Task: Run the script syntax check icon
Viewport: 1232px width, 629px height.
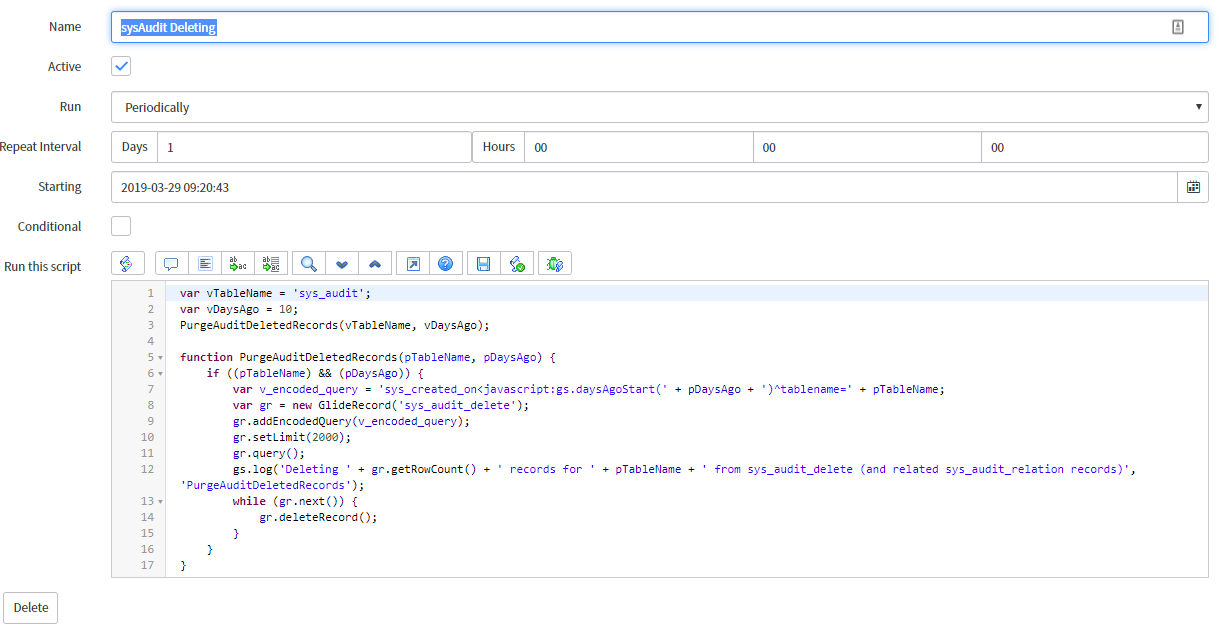Action: coord(517,264)
